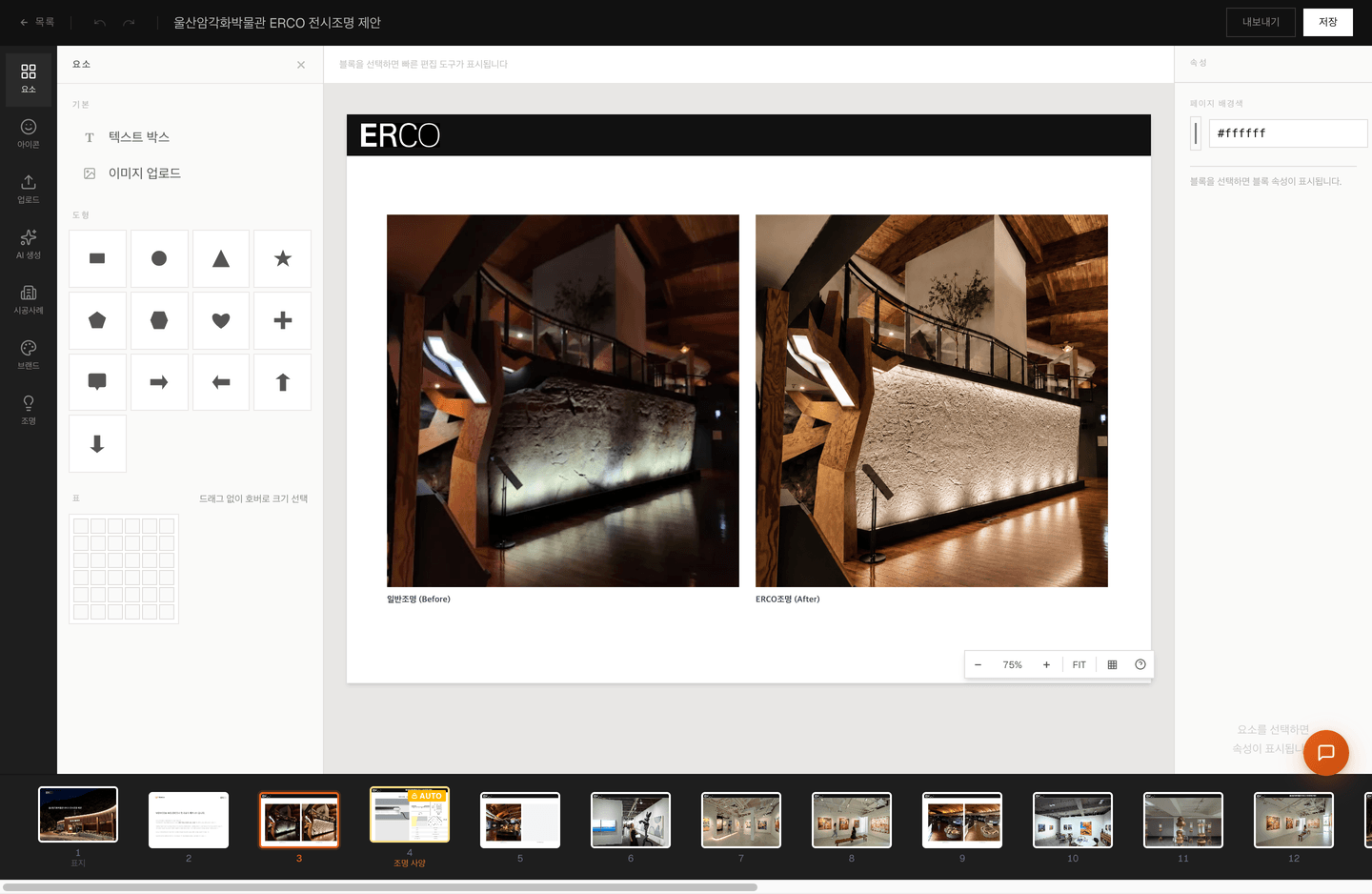Click 이미지 업로드 option
The height and width of the screenshot is (894, 1372).
[x=191, y=173]
